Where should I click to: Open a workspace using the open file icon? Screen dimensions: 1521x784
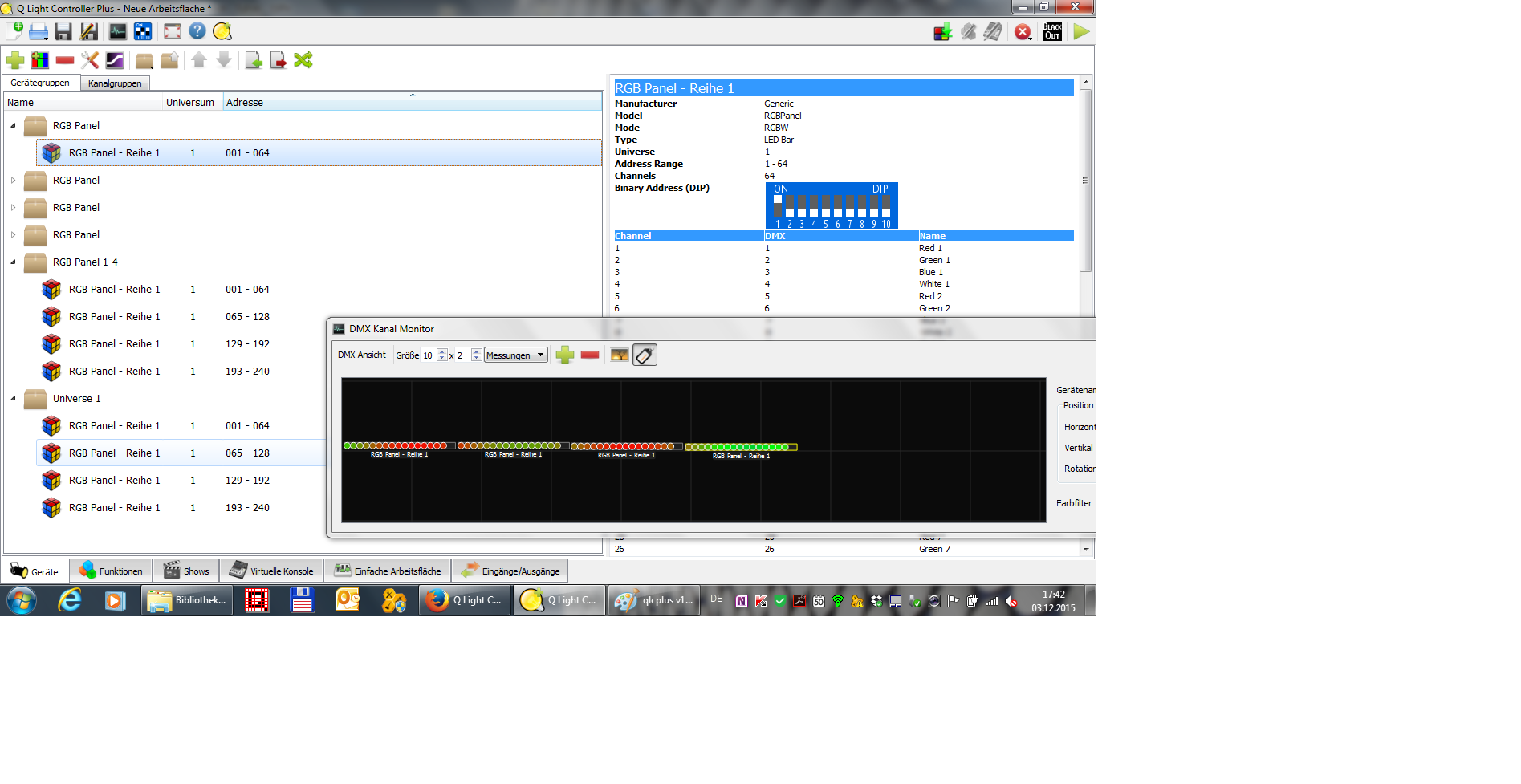click(39, 31)
